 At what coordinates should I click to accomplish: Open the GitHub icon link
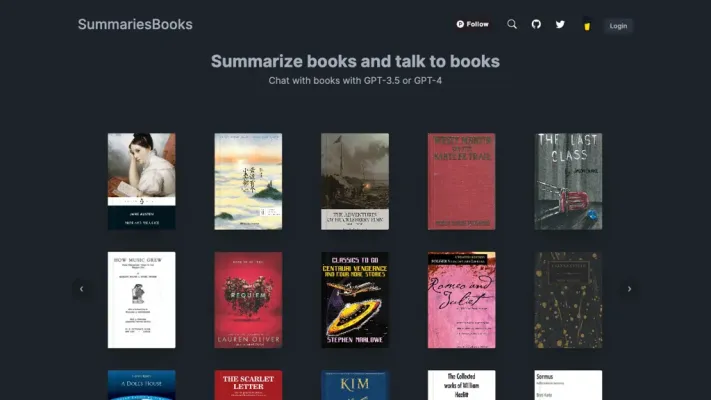536,24
